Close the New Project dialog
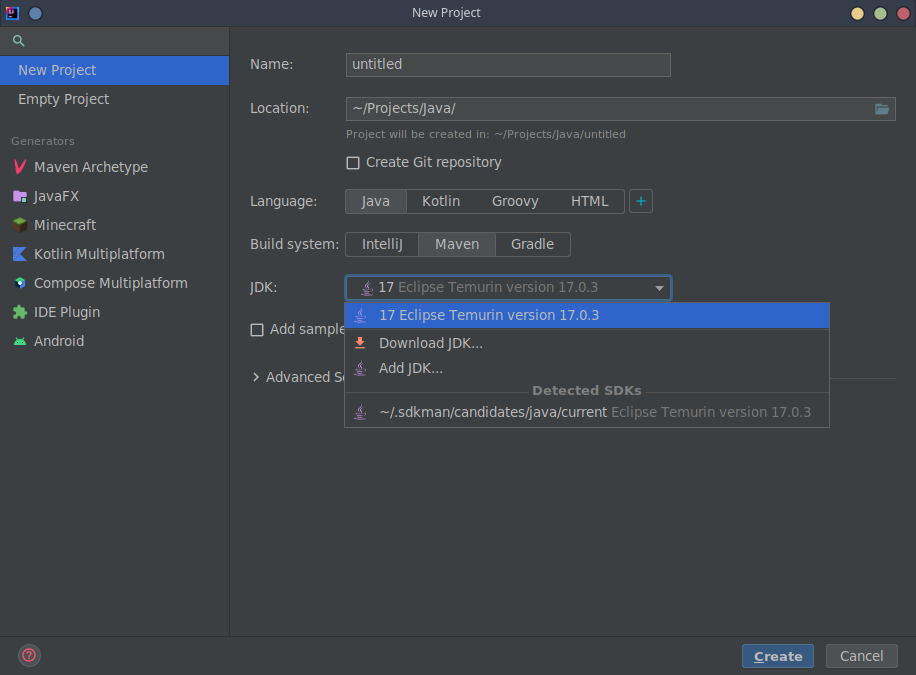The image size is (916, 675). [903, 13]
